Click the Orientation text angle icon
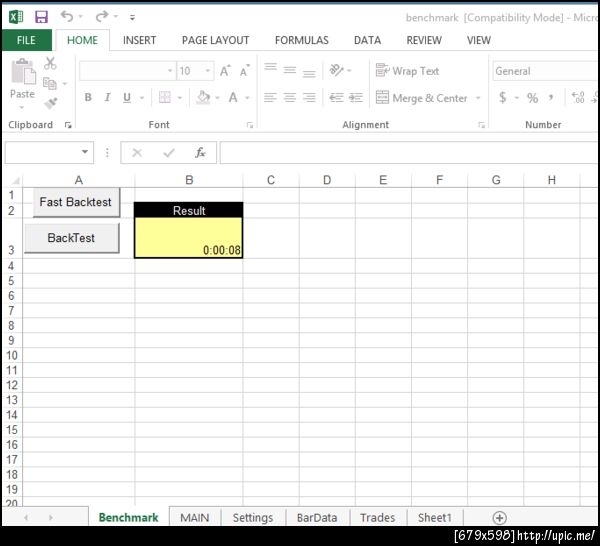Screen dimensions: 600x546 [336, 70]
